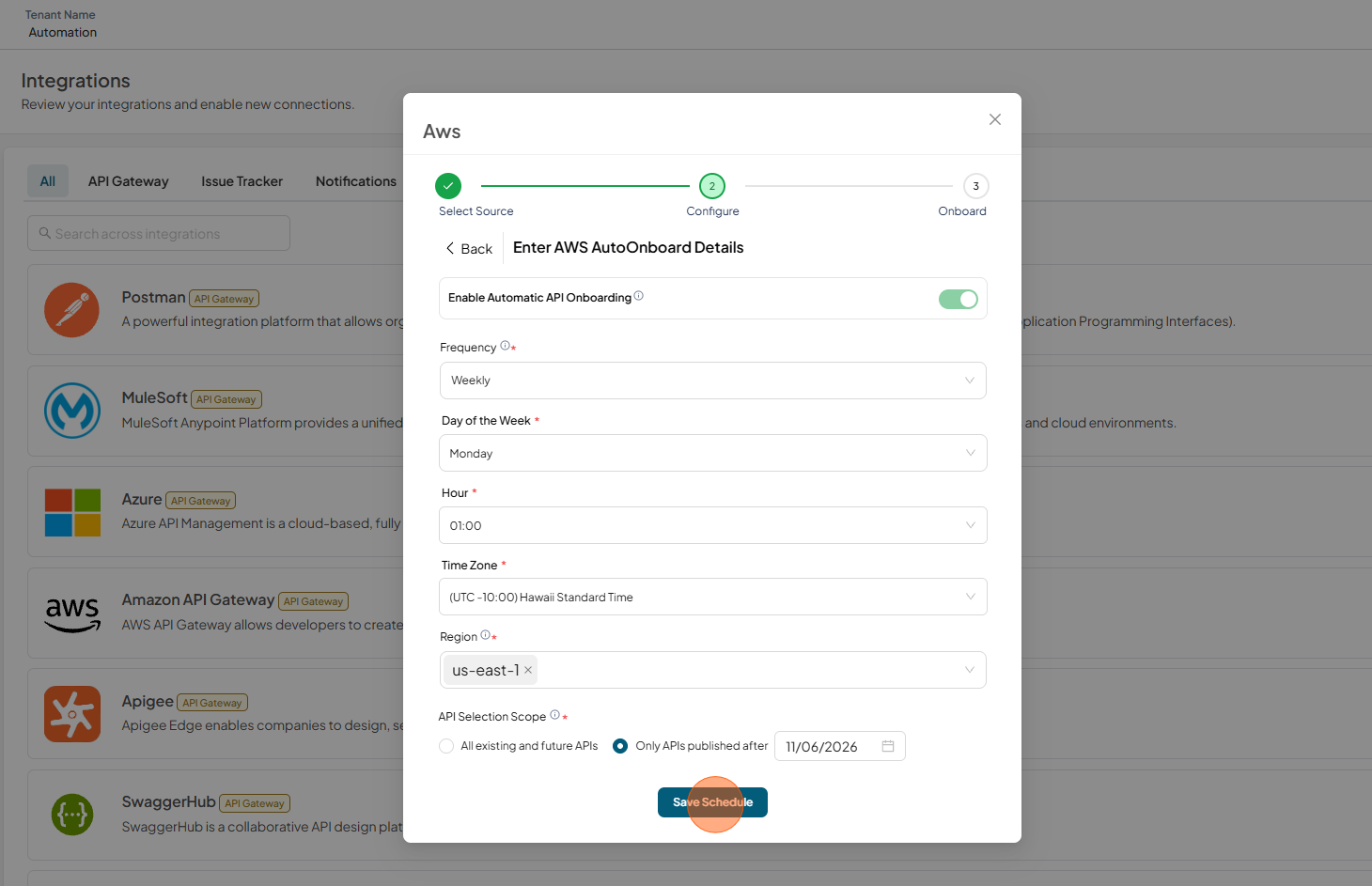Click the Search across integrations field
1372x886 pixels.
click(159, 233)
